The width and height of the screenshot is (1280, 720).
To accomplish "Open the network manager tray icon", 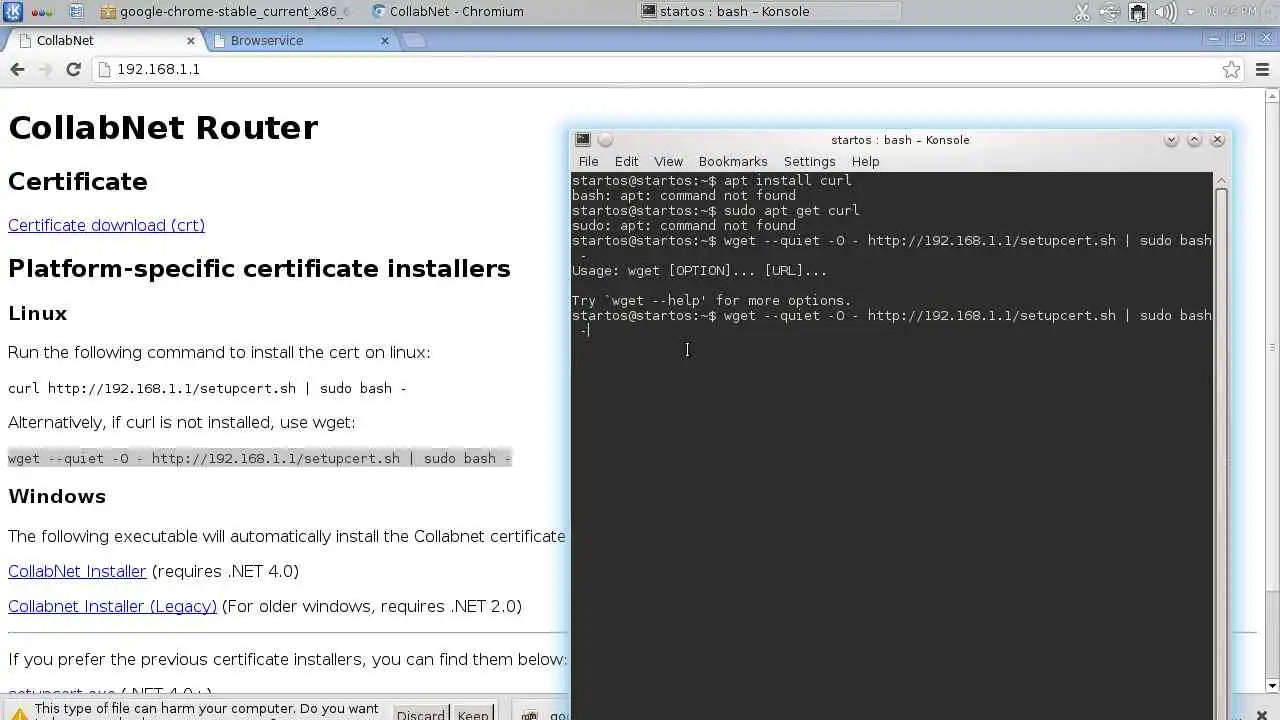I will tap(1138, 12).
